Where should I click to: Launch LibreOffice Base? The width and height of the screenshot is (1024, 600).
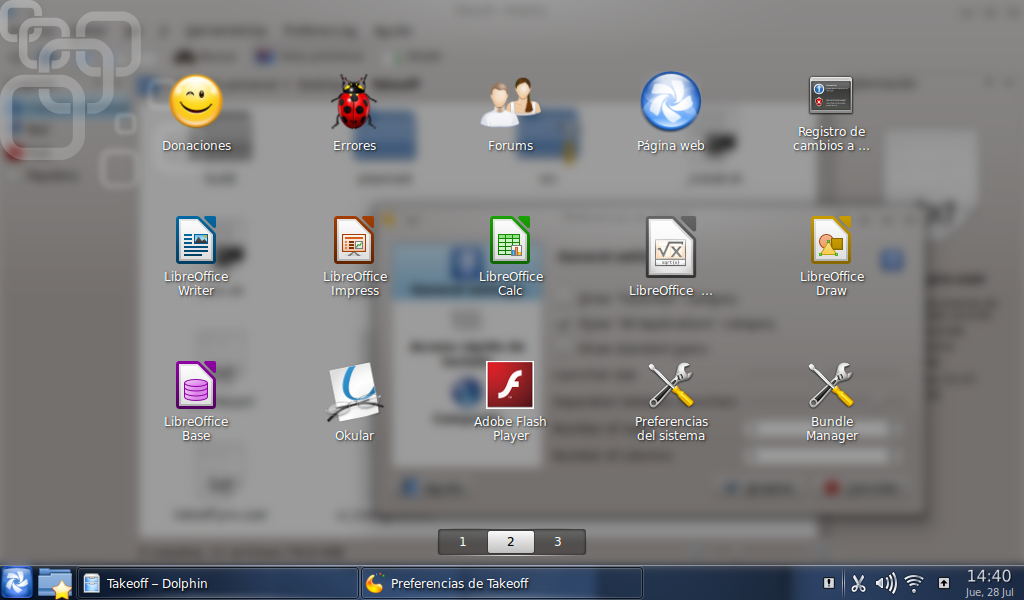click(196, 385)
